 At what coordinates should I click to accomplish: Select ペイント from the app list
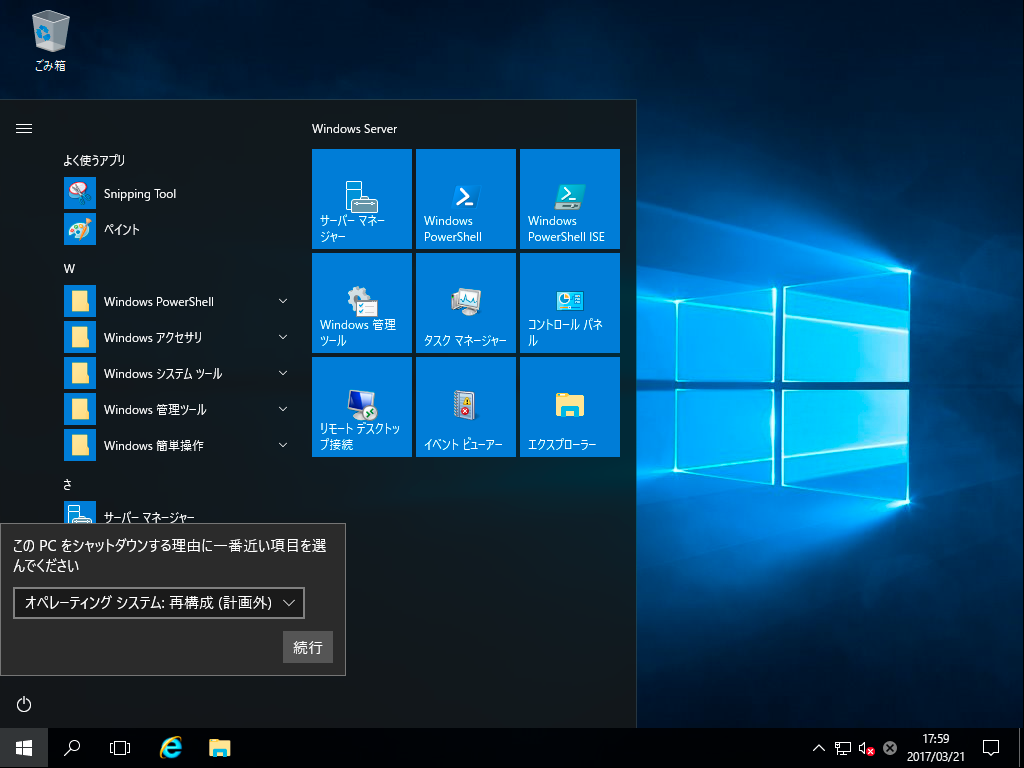click(122, 230)
